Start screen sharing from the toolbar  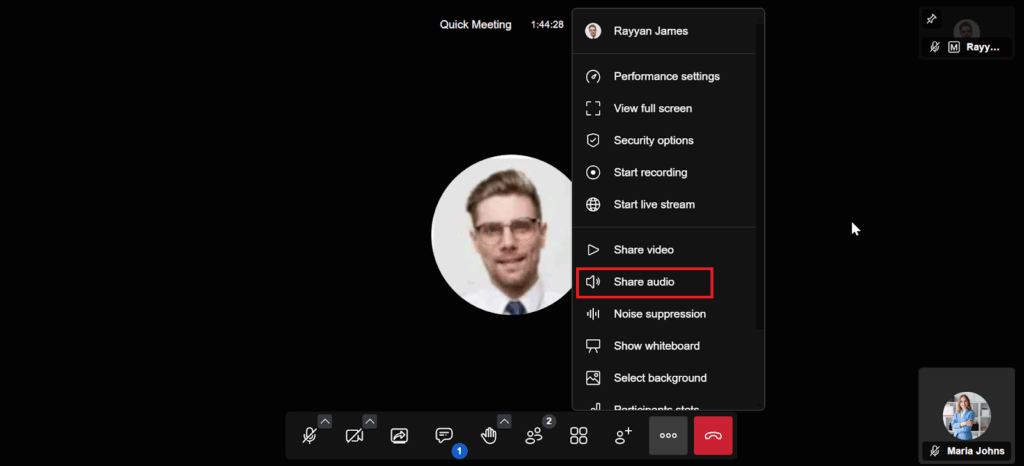tap(399, 436)
